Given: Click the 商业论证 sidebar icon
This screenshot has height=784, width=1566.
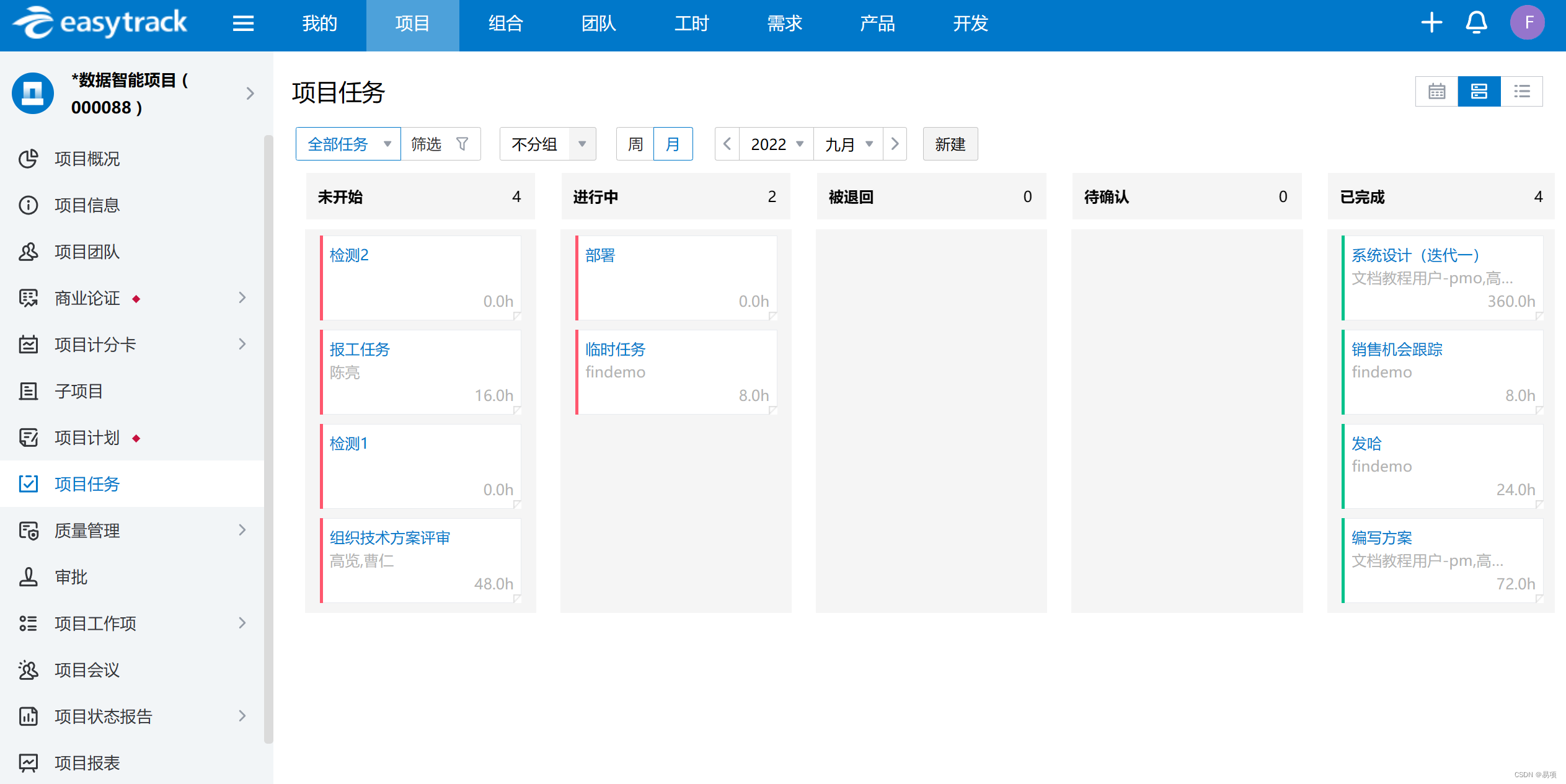Looking at the screenshot, I should 29,298.
